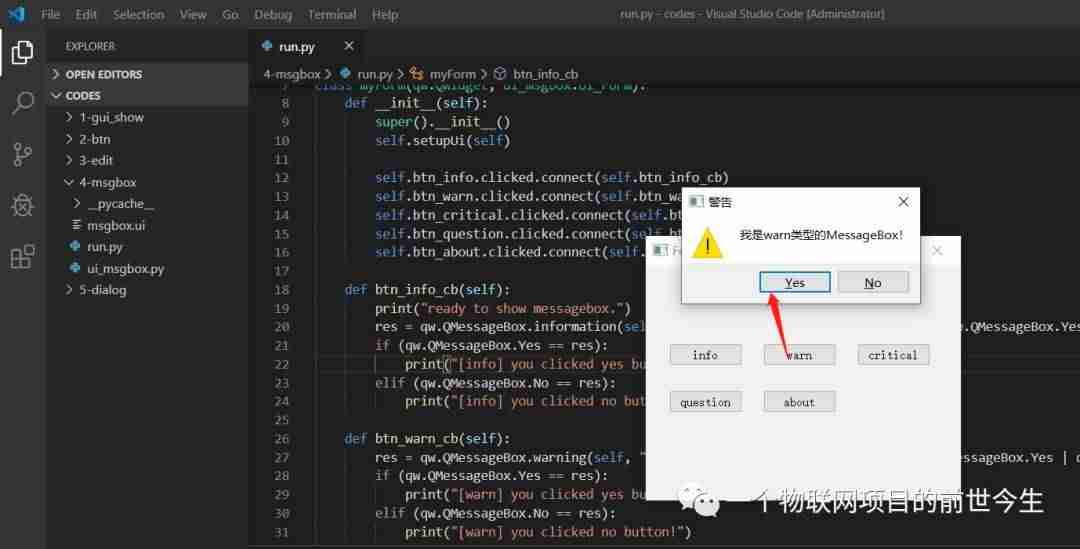
Task: Click the myForm class icon in breadcrumb
Action: pos(416,74)
